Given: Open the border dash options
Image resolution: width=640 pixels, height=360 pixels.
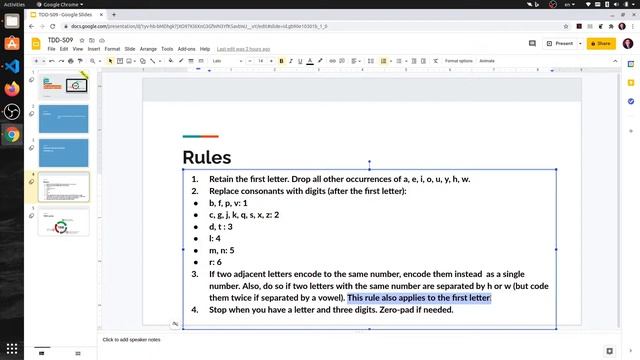Looking at the screenshot, I should coord(201,61).
